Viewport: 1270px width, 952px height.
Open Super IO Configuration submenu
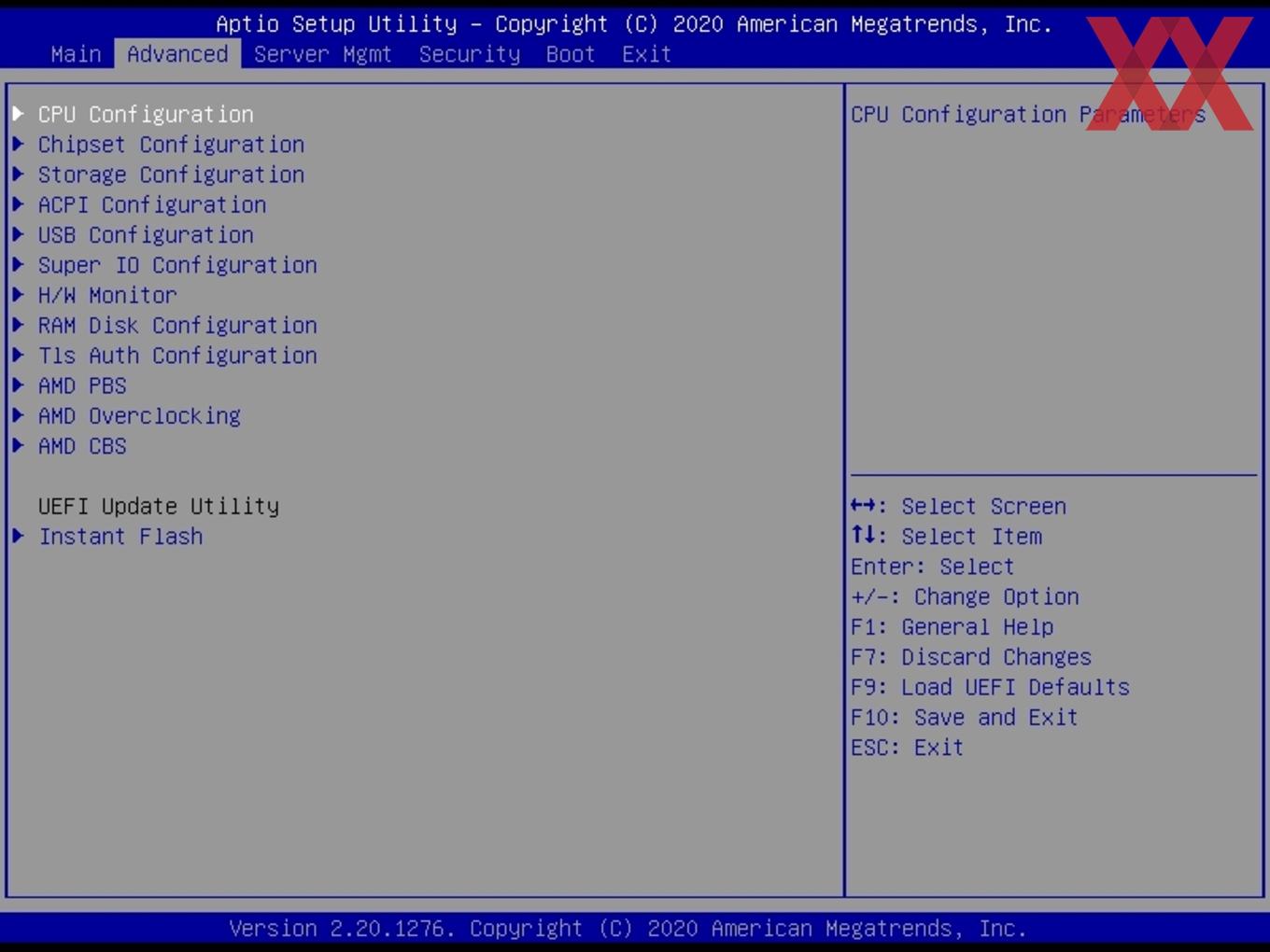coord(177,265)
